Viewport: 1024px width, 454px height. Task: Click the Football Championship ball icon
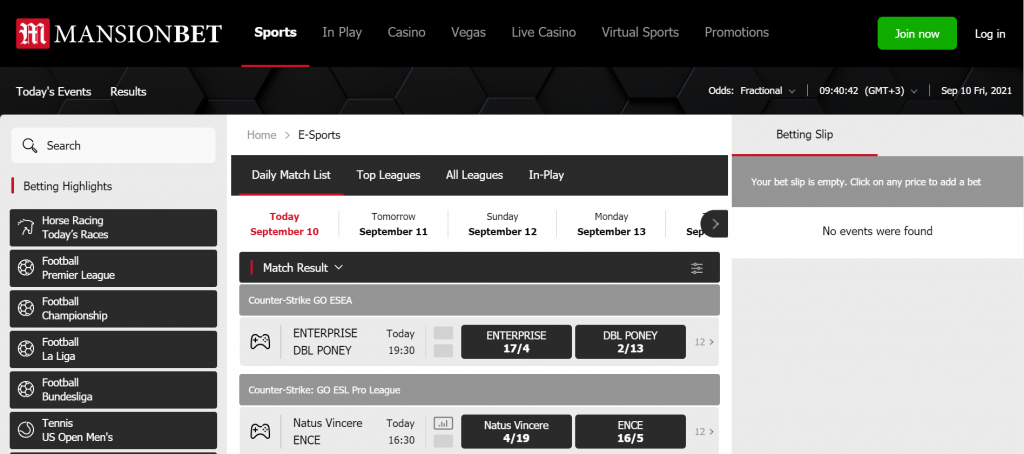[x=26, y=308]
